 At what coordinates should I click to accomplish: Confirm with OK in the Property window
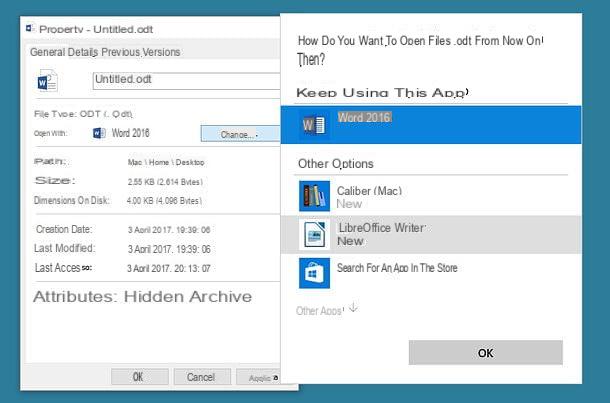pos(139,377)
